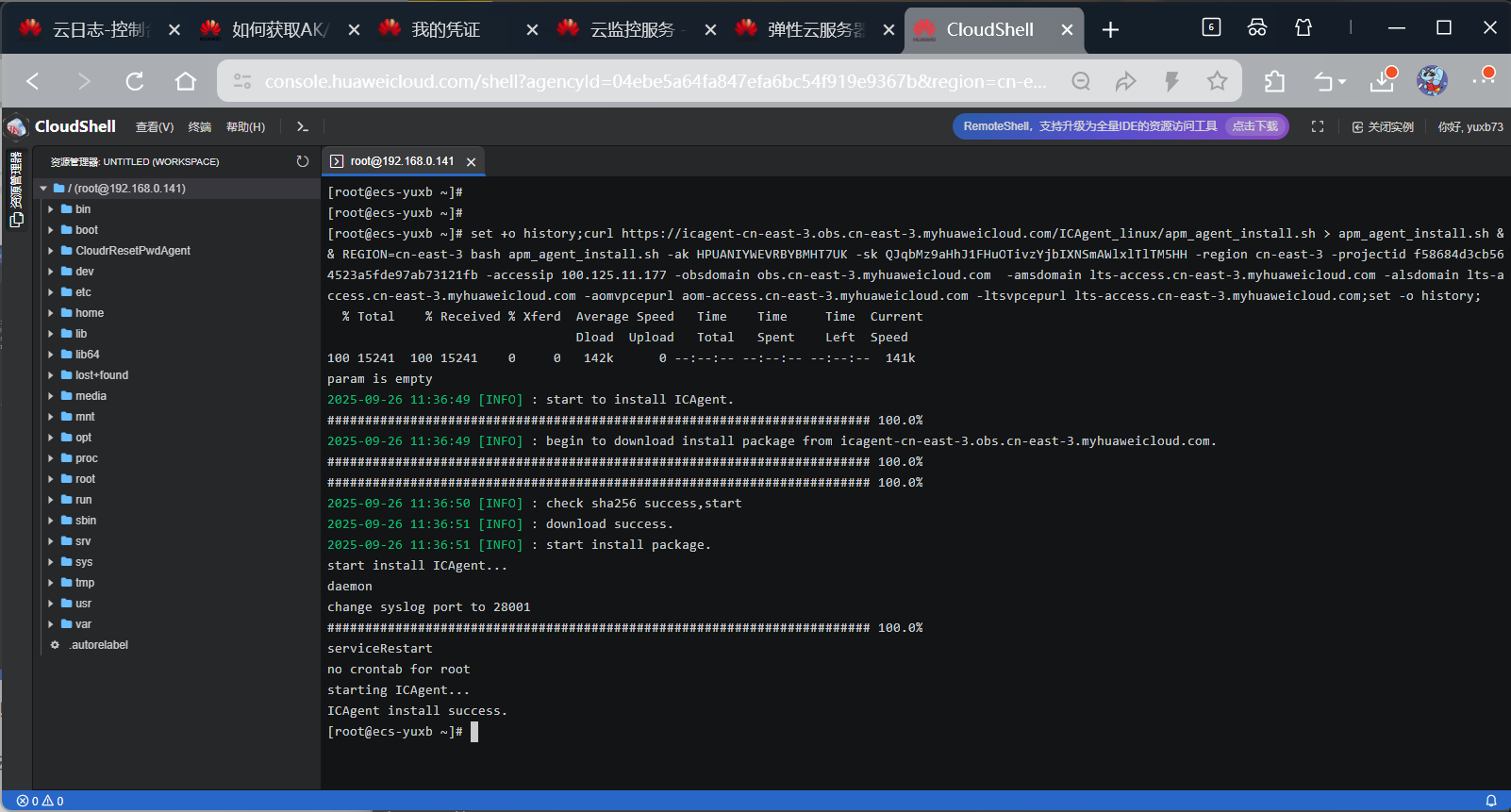Select the tmp folder
The width and height of the screenshot is (1511, 812).
85,583
